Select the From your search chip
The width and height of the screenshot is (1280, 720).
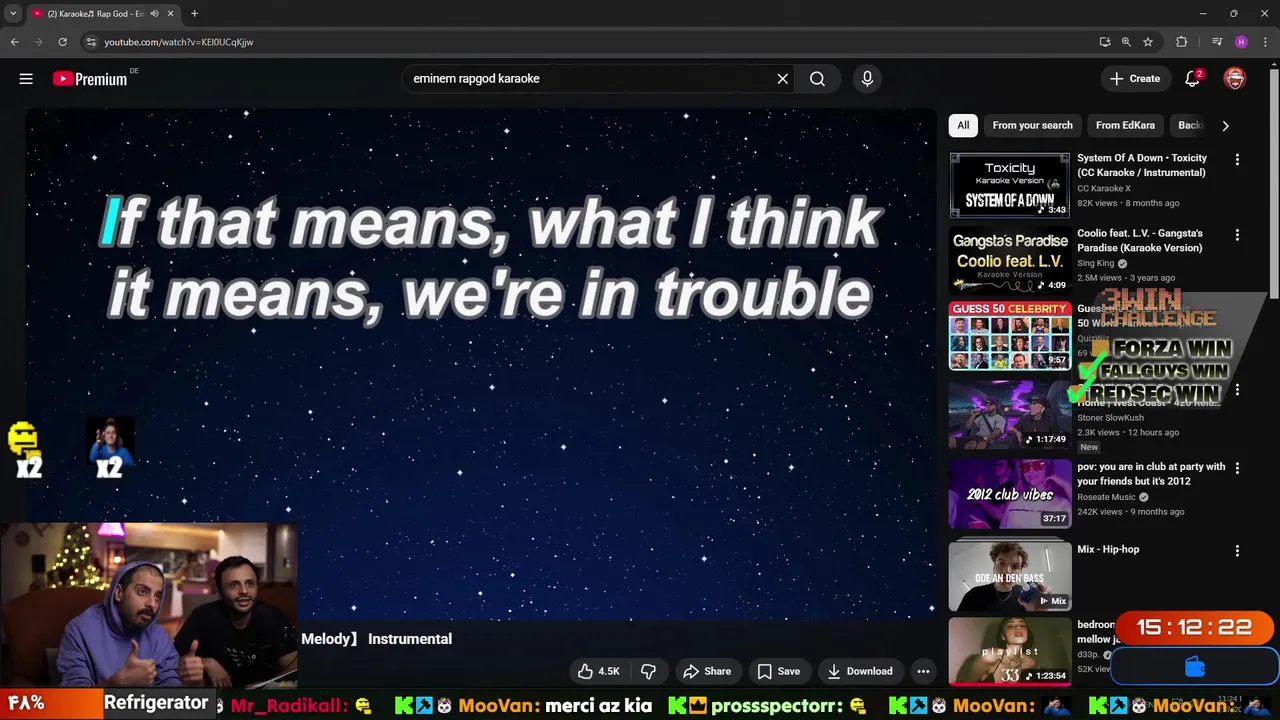[x=1032, y=125]
